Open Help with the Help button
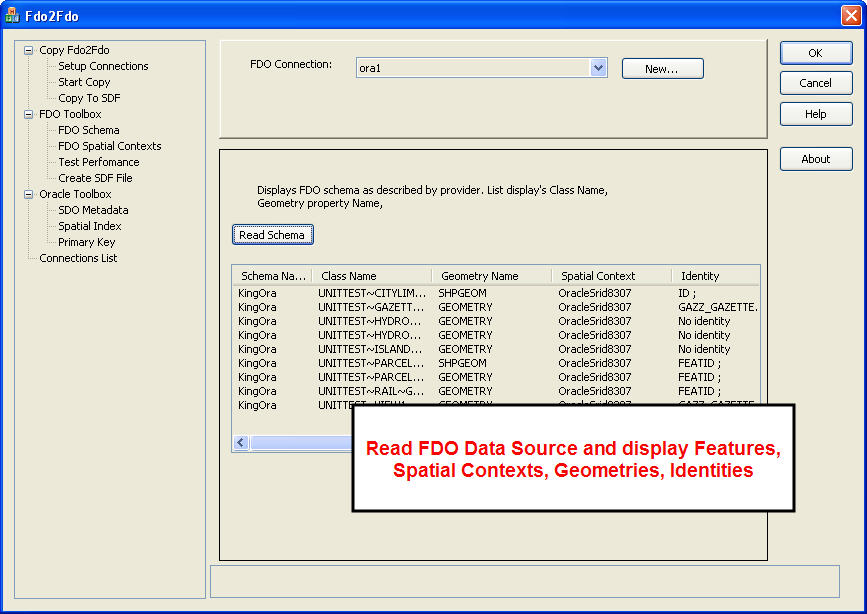Image resolution: width=867 pixels, height=614 pixels. [x=816, y=114]
